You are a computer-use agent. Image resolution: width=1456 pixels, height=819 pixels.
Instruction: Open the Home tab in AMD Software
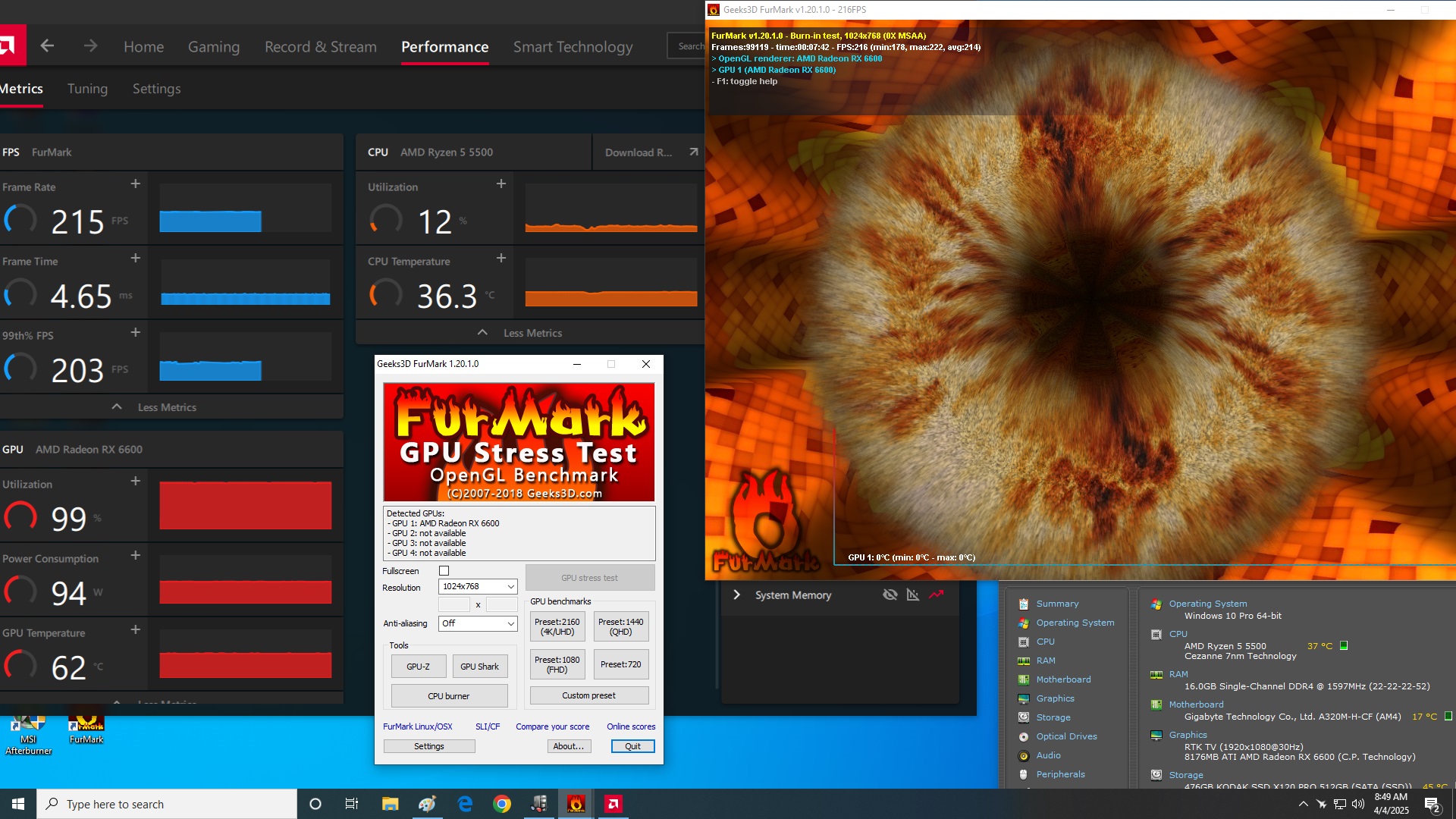143,46
